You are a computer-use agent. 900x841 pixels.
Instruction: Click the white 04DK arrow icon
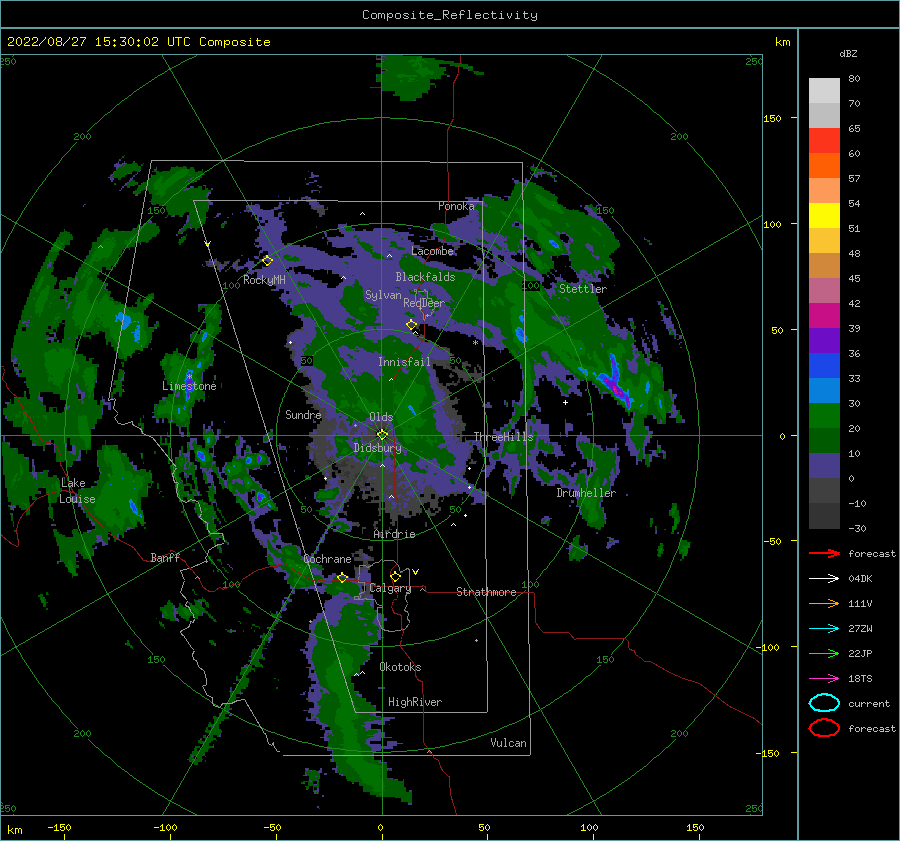tap(824, 578)
